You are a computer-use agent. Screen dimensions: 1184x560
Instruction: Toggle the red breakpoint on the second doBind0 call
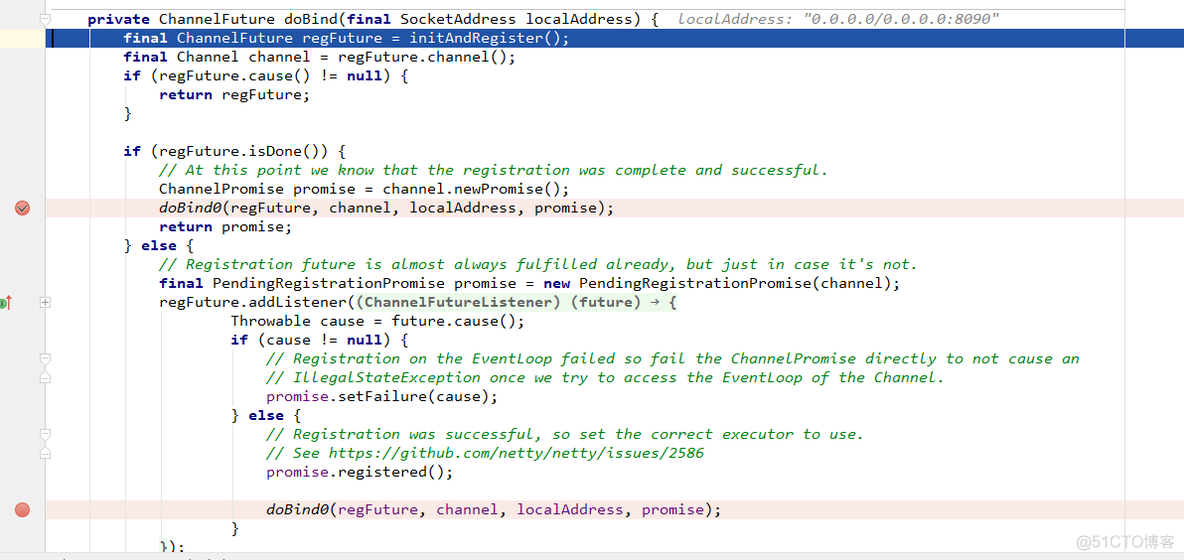coord(22,510)
